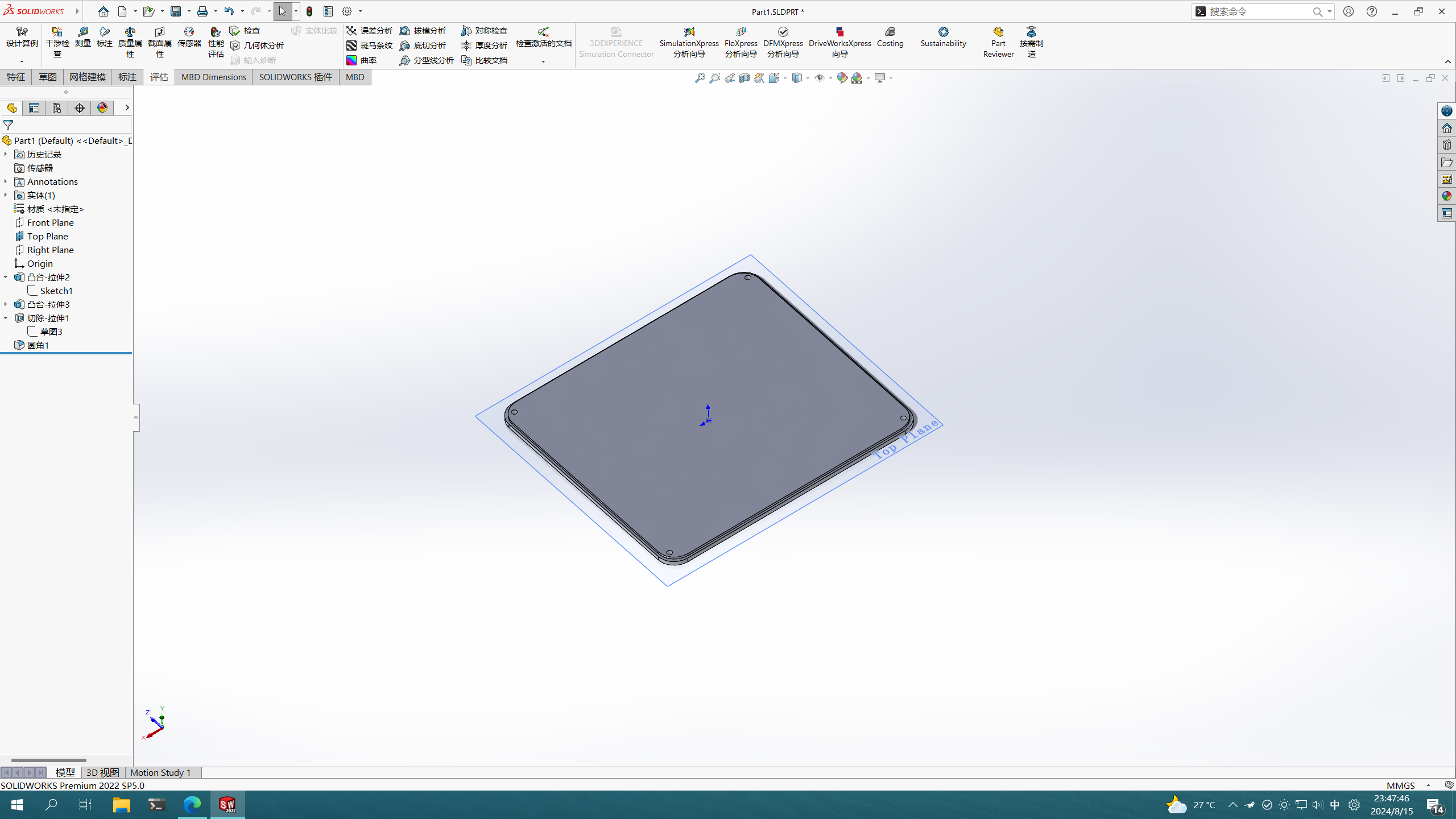Open the 测量 (Measure) tool
The image size is (1456, 819).
click(83, 36)
